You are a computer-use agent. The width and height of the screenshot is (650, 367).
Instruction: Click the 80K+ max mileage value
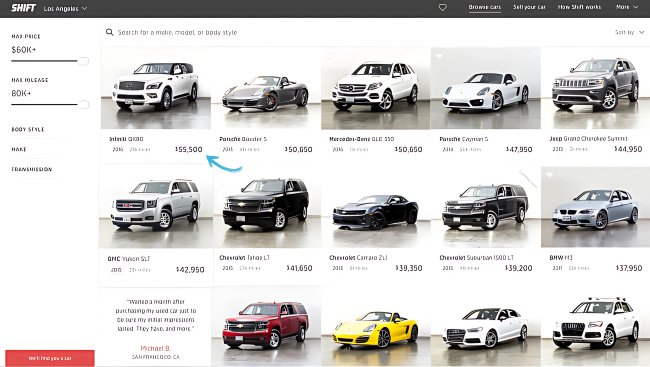(21, 93)
